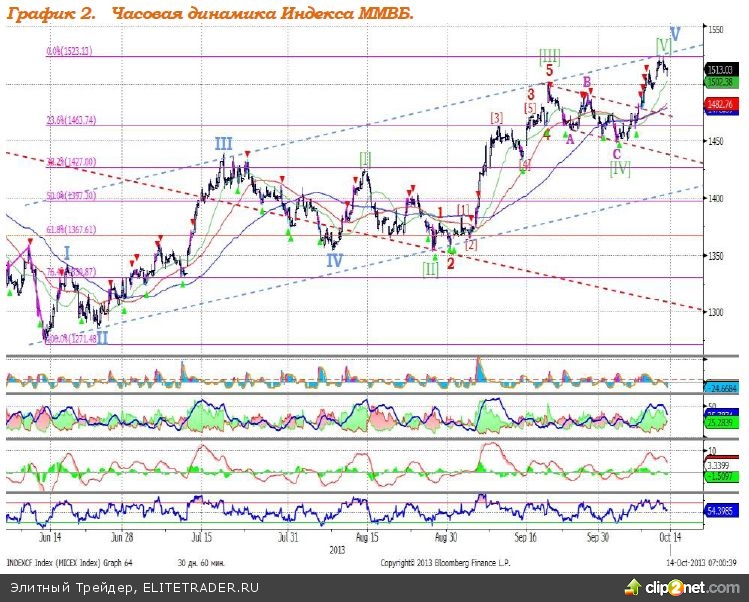Click the blue wave label II
This screenshot has height=602, width=749.
(103, 338)
